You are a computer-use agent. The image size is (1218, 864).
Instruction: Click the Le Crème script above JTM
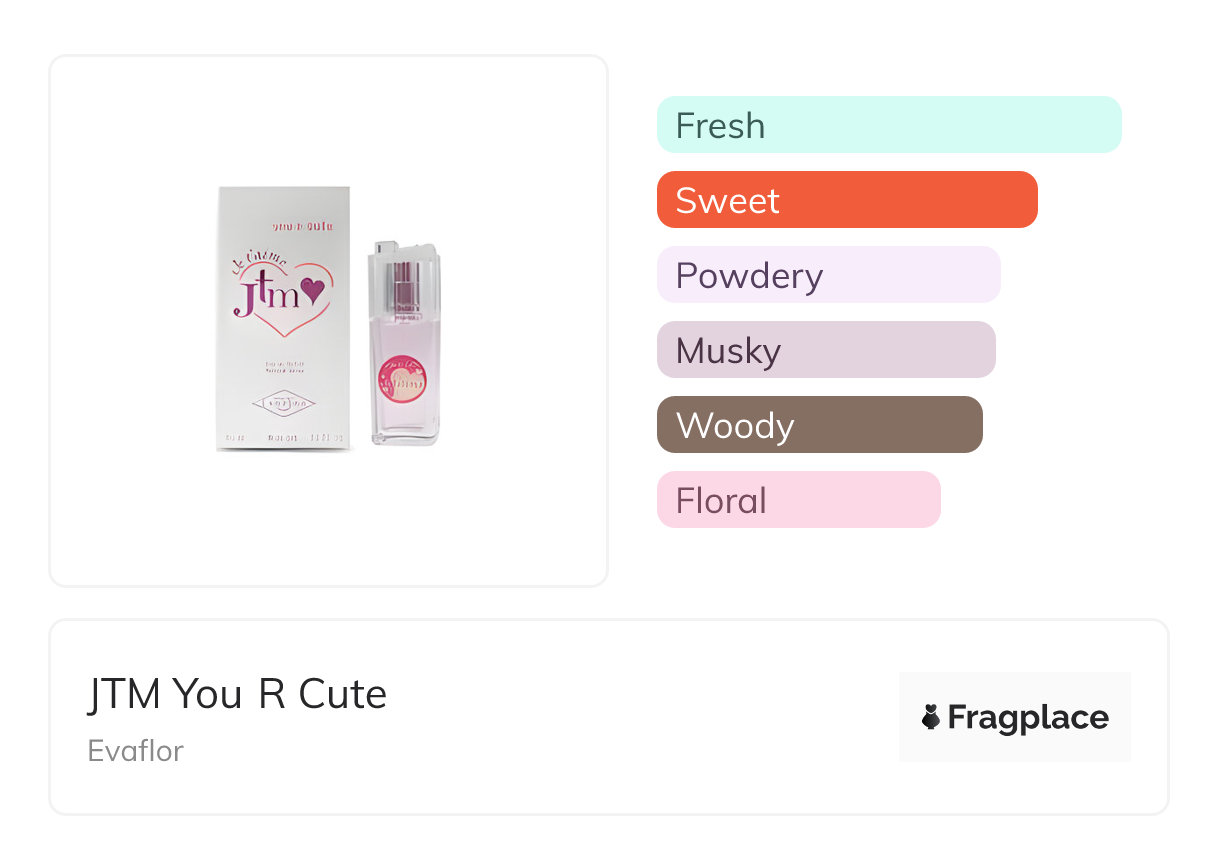259,261
